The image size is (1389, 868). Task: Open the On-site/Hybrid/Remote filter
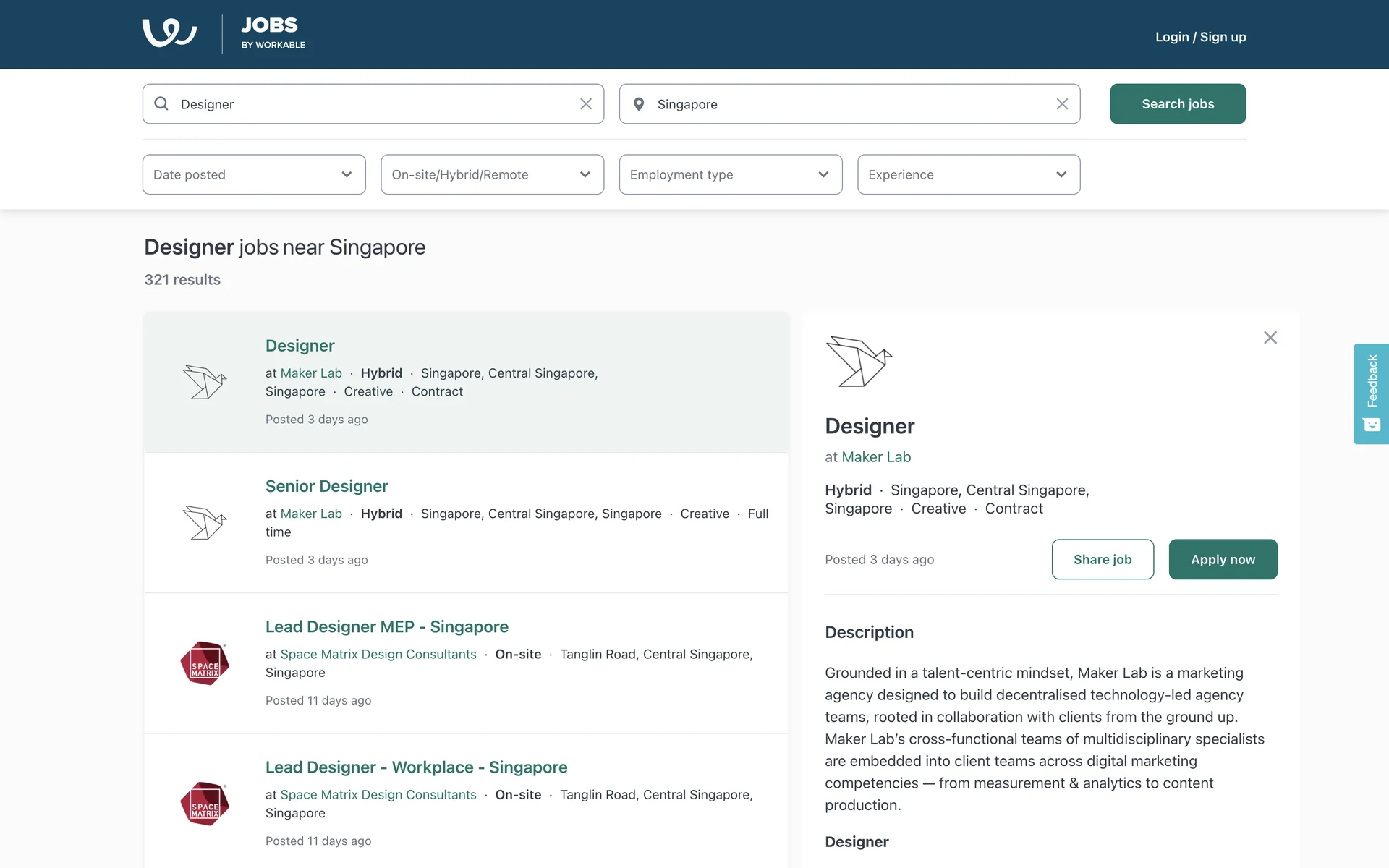coord(492,174)
